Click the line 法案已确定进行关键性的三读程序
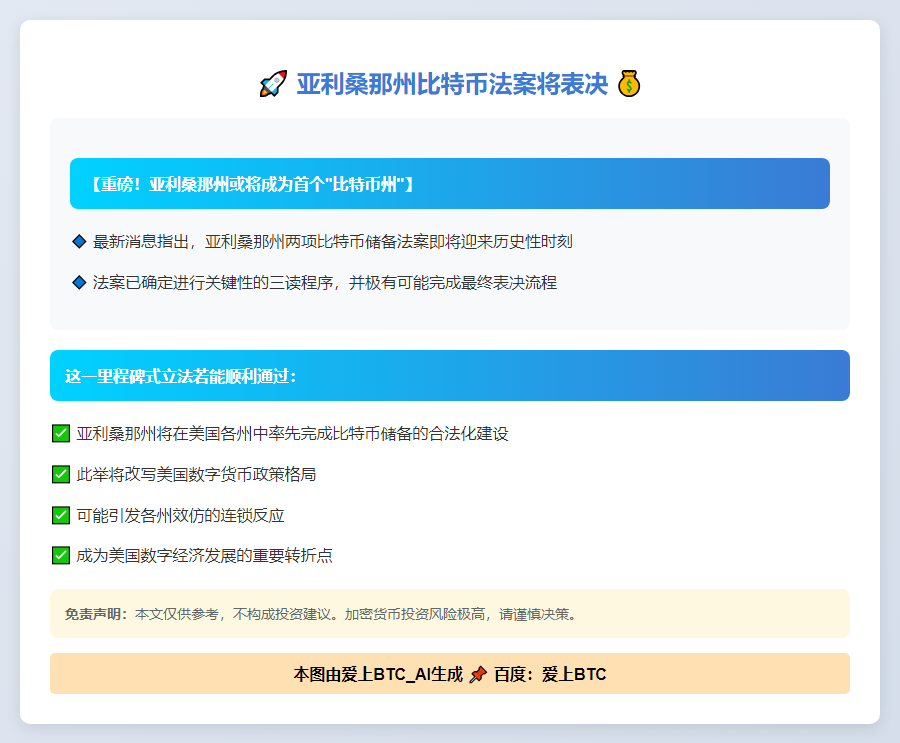 tap(325, 283)
